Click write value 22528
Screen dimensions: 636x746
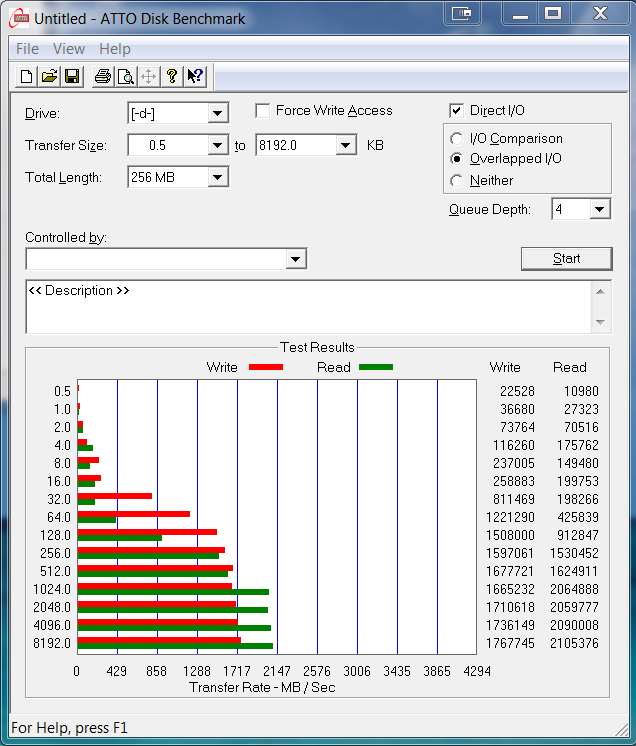(x=517, y=391)
